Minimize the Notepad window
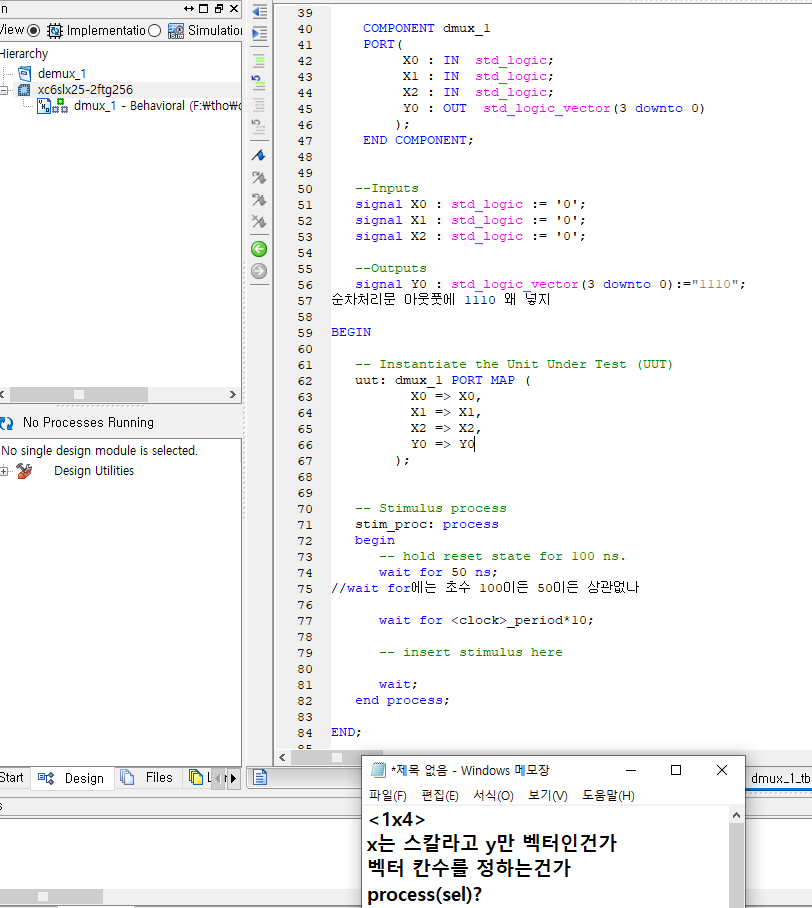The width and height of the screenshot is (812, 908). [631, 770]
